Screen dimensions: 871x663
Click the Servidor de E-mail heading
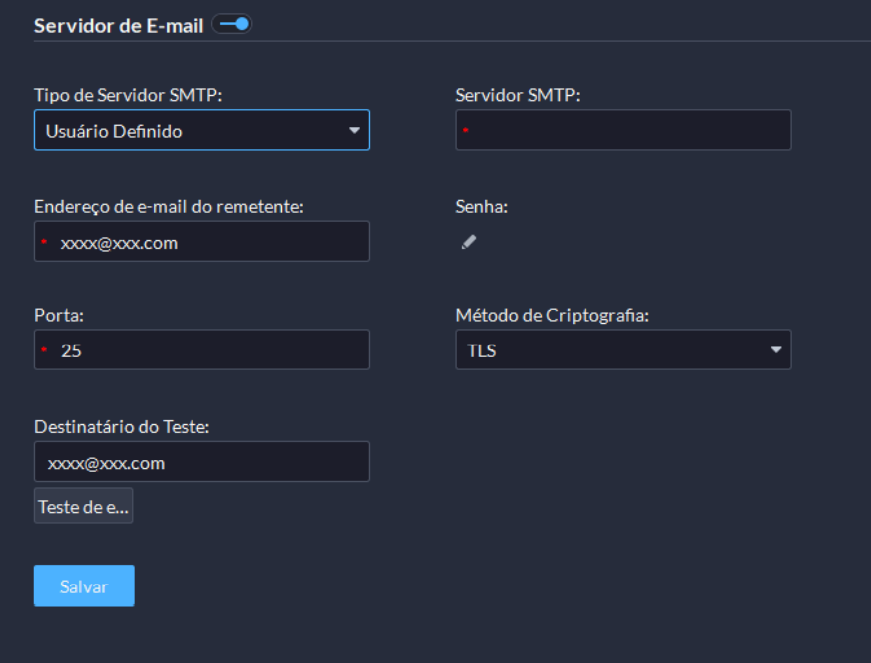pyautogui.click(x=118, y=26)
